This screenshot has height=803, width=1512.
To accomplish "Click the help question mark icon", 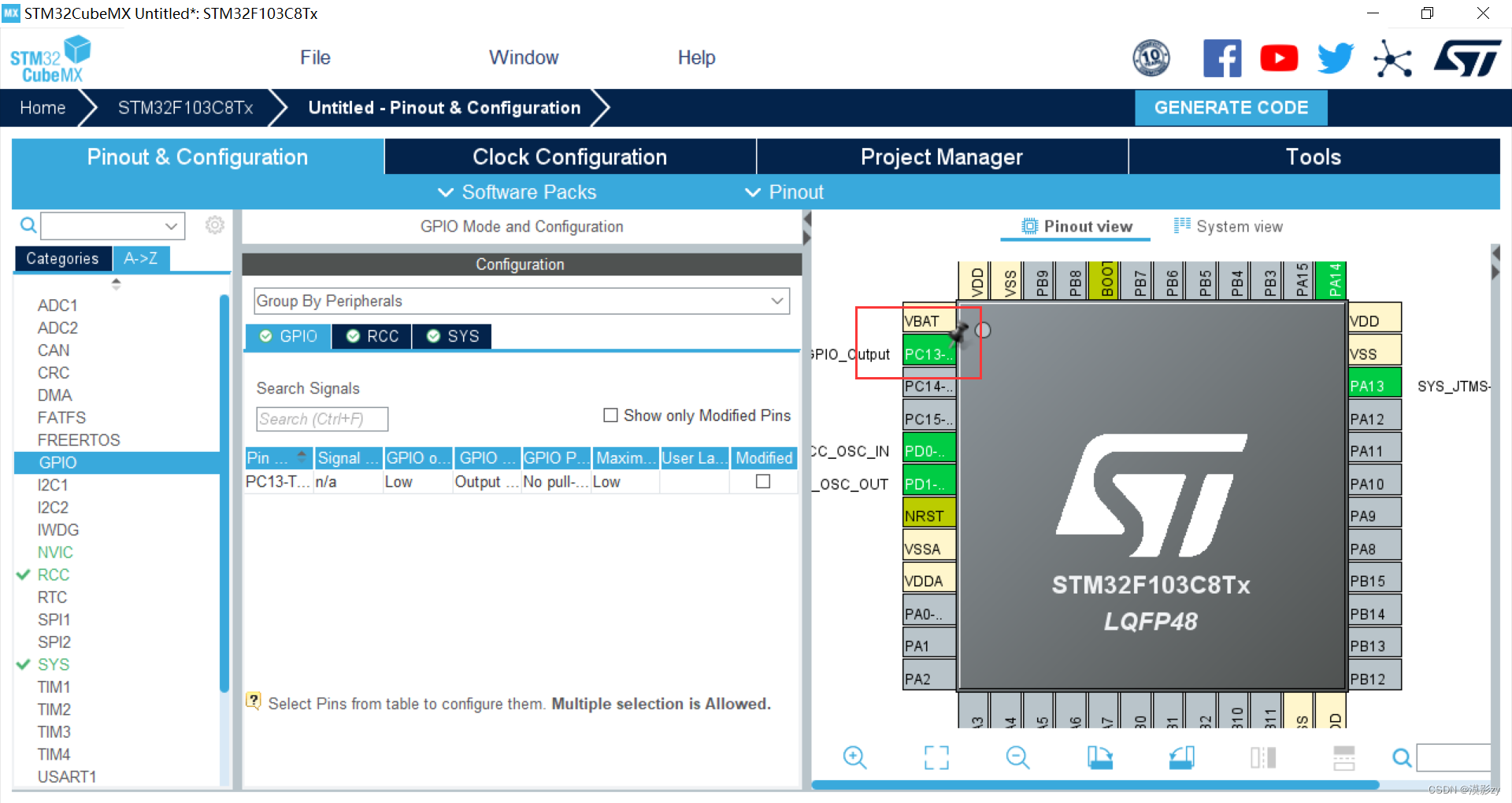I will [253, 700].
